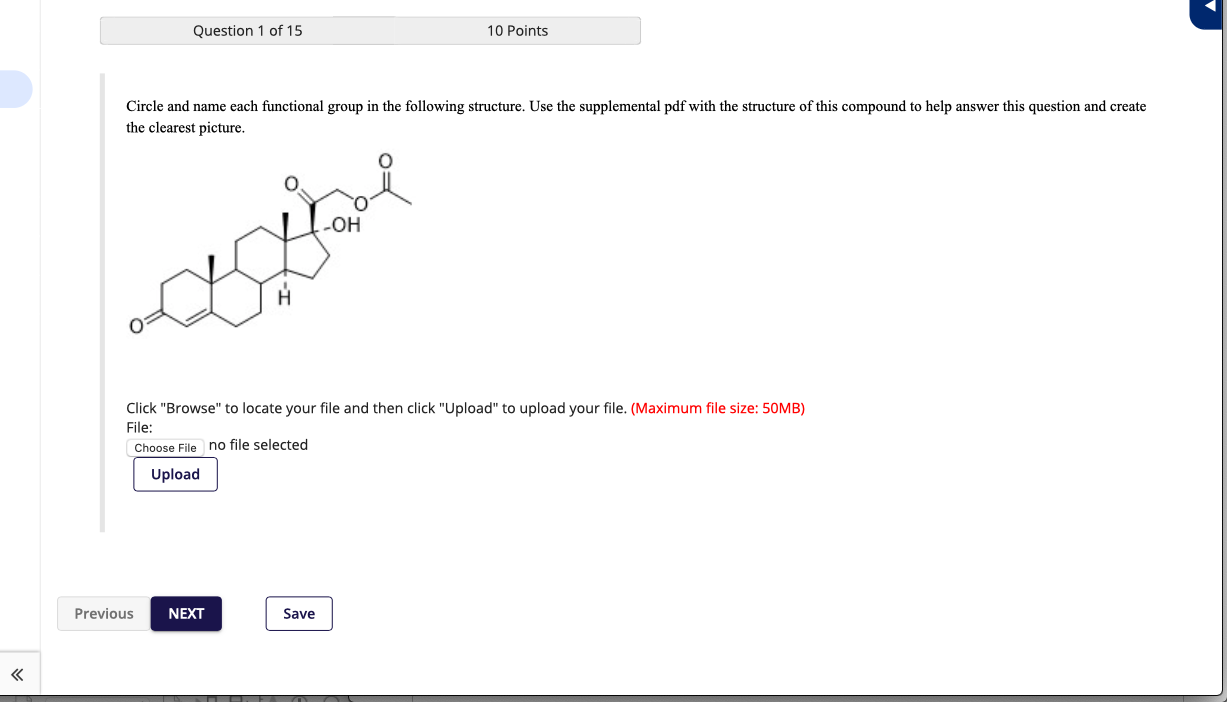Click the 10 Points label
Screen dimensions: 1227x702
(x=517, y=30)
